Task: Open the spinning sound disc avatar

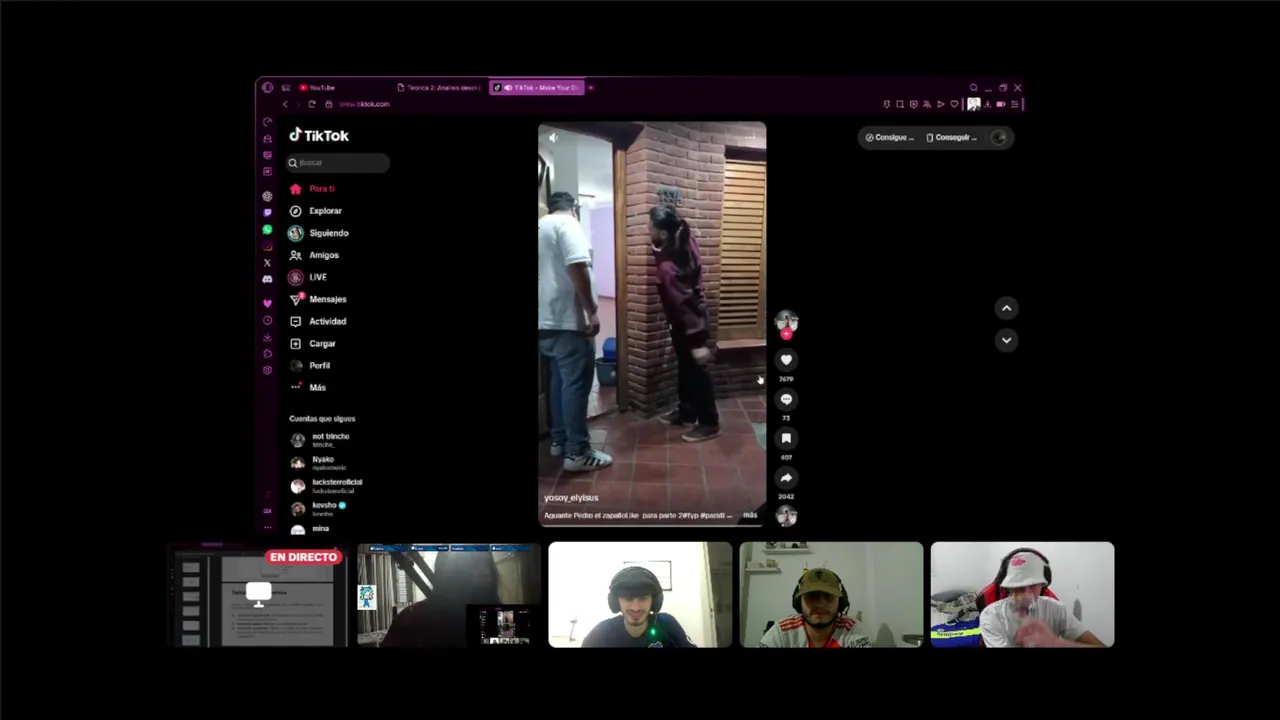Action: coord(786,516)
